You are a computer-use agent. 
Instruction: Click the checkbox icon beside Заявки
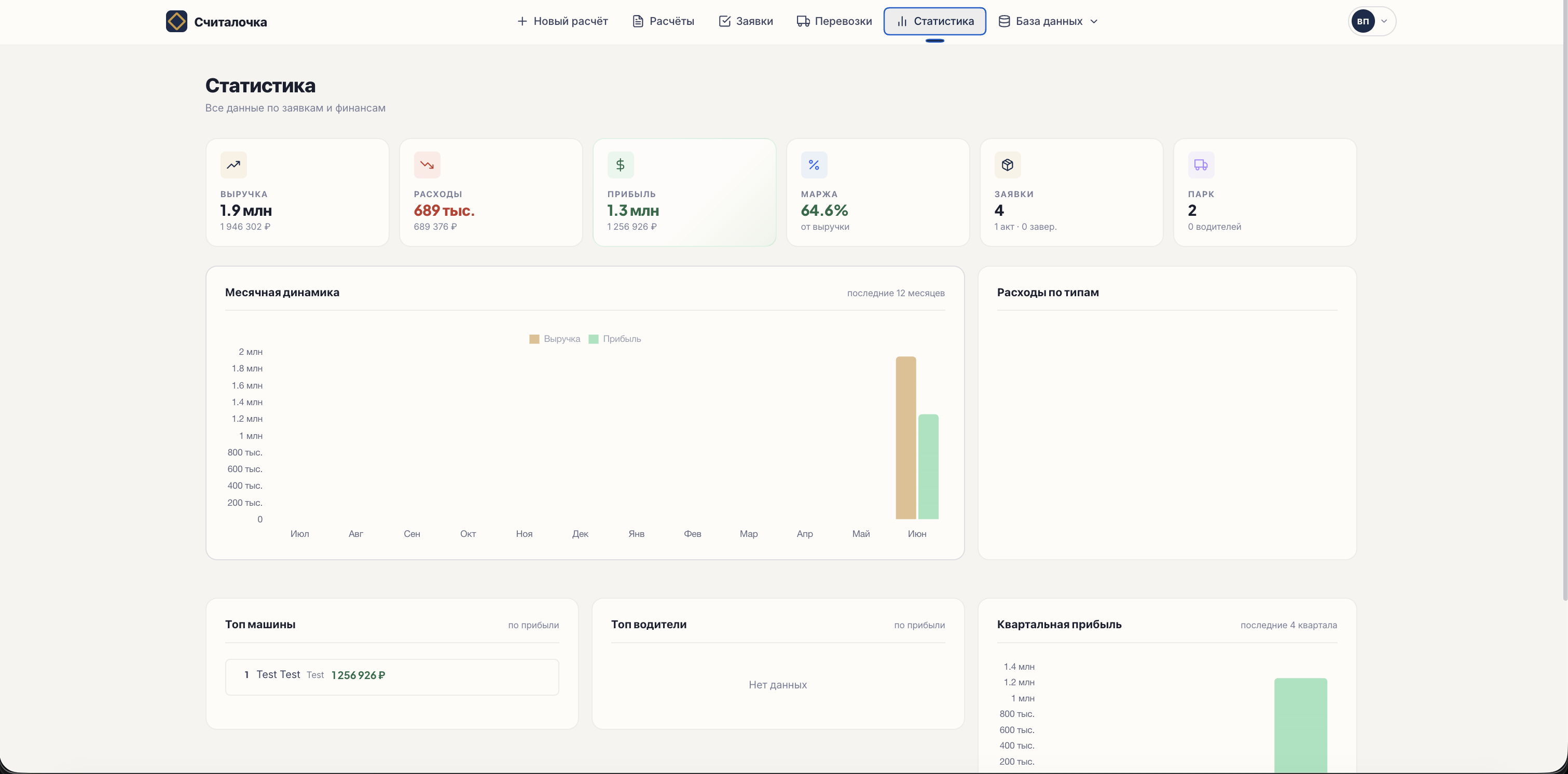click(x=724, y=21)
